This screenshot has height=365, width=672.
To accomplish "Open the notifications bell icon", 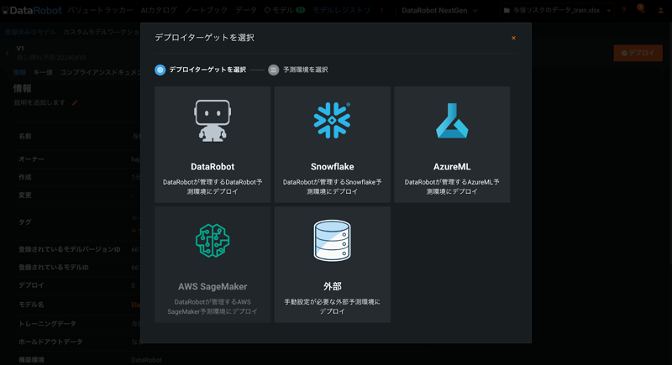I will coord(641,9).
